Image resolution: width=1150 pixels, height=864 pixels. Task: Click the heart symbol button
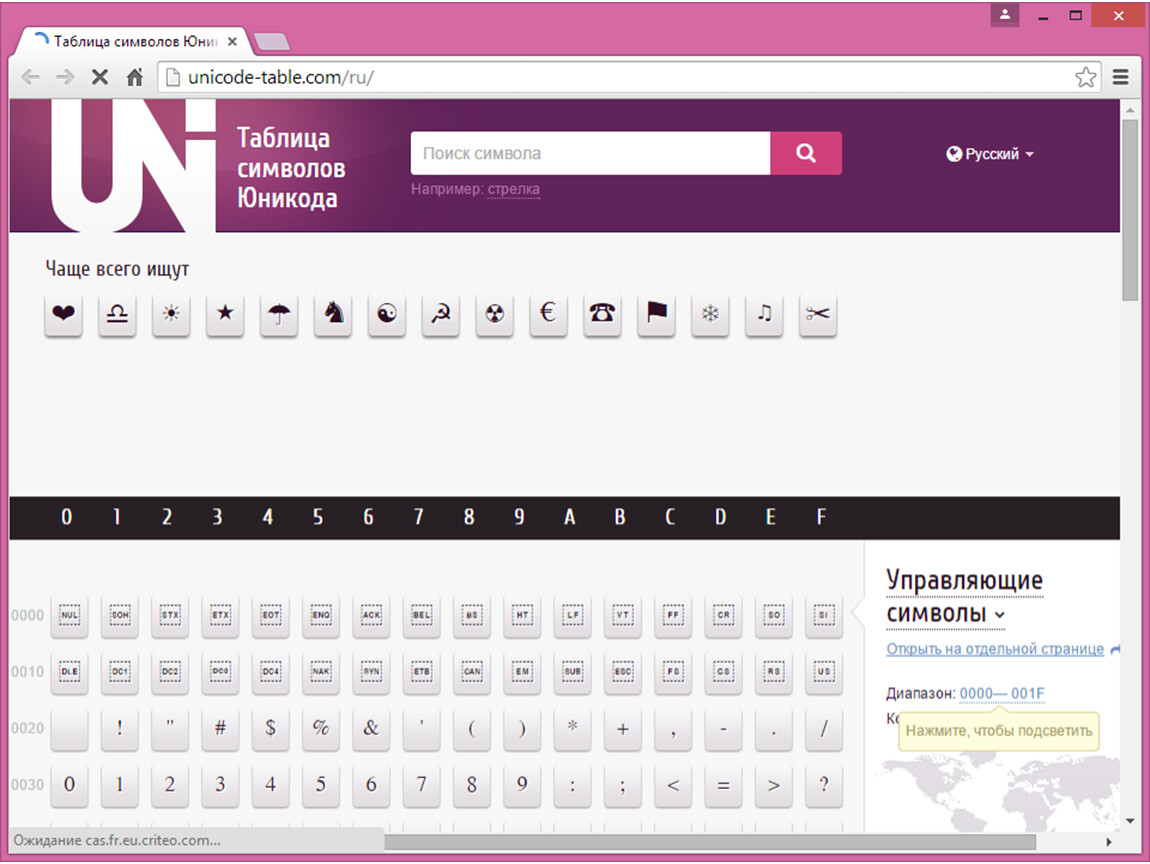coord(64,315)
